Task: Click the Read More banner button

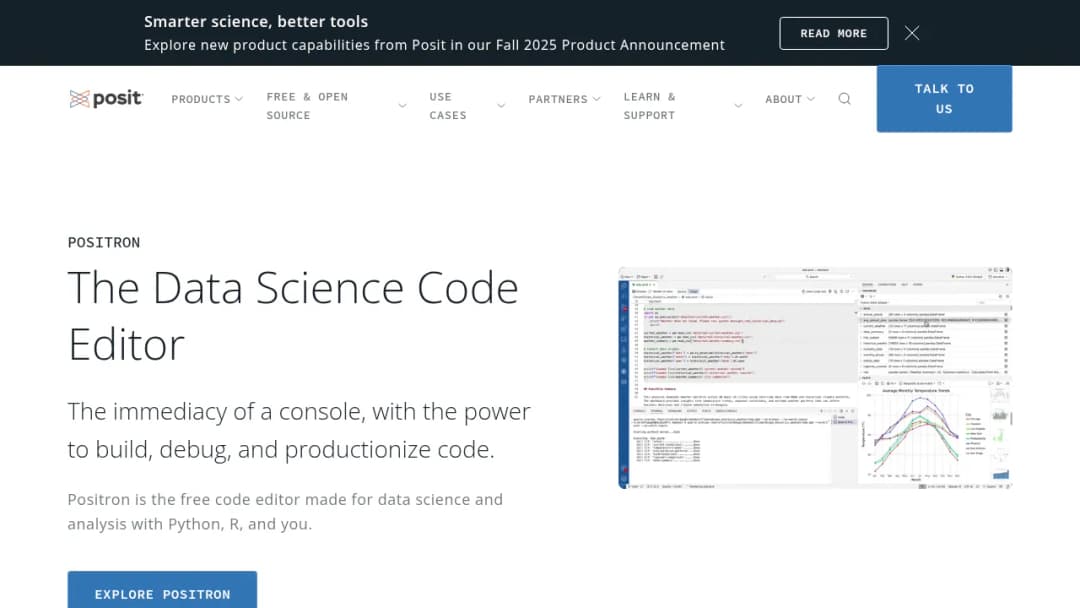Action: coord(833,33)
